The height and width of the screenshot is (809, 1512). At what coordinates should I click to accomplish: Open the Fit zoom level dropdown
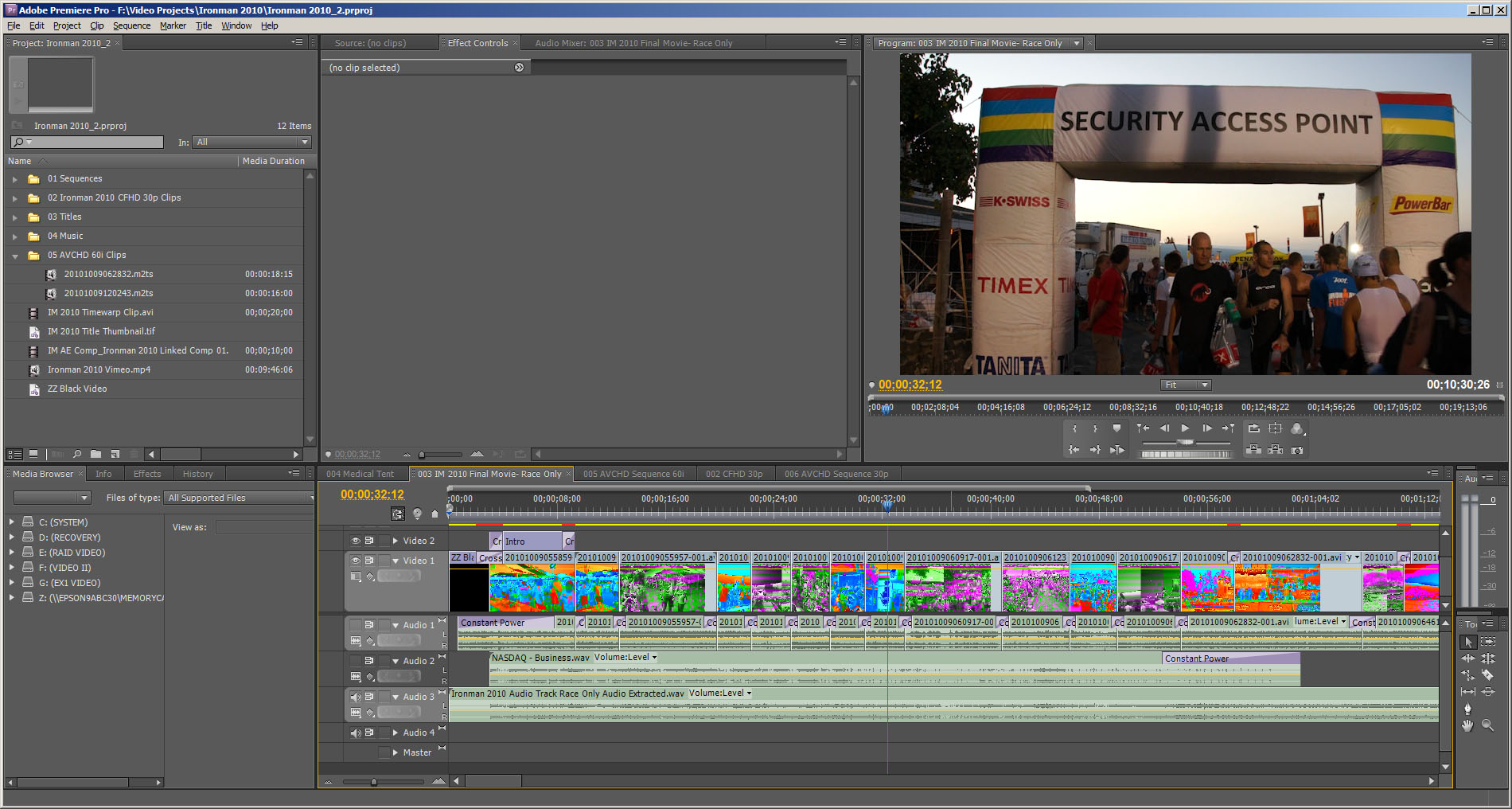[1185, 385]
